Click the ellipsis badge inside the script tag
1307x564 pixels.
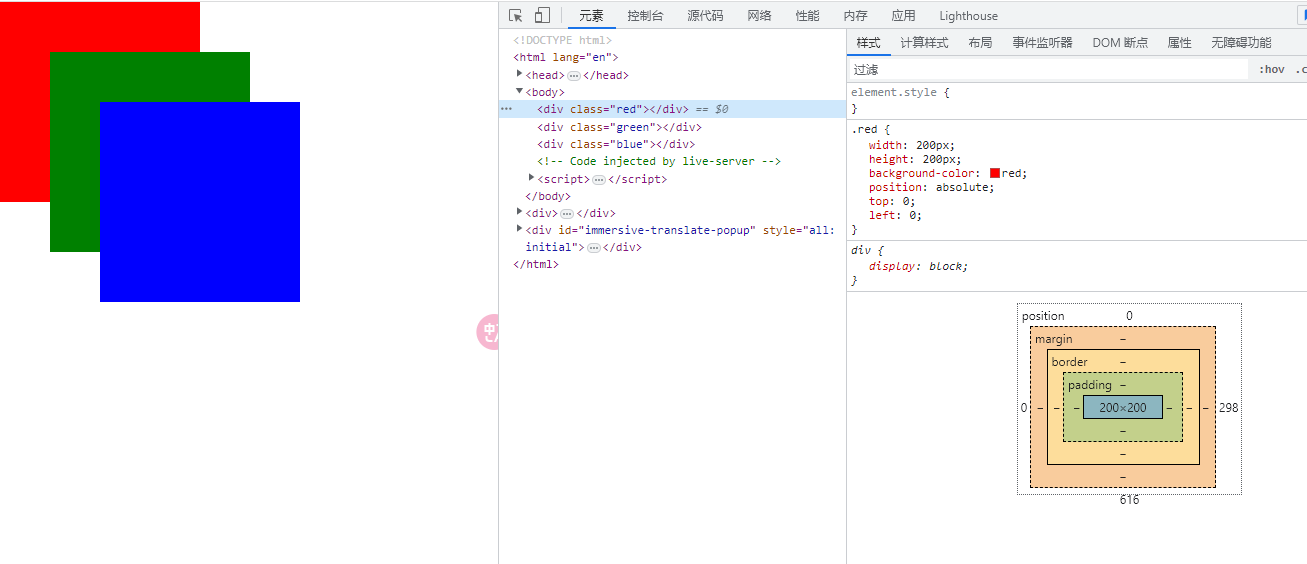599,180
